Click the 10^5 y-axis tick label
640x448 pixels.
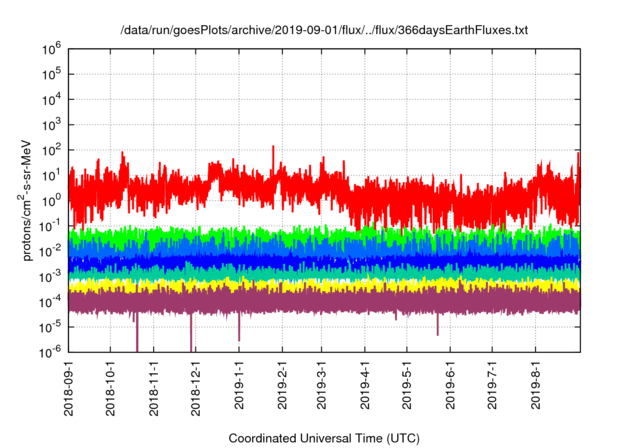point(51,74)
